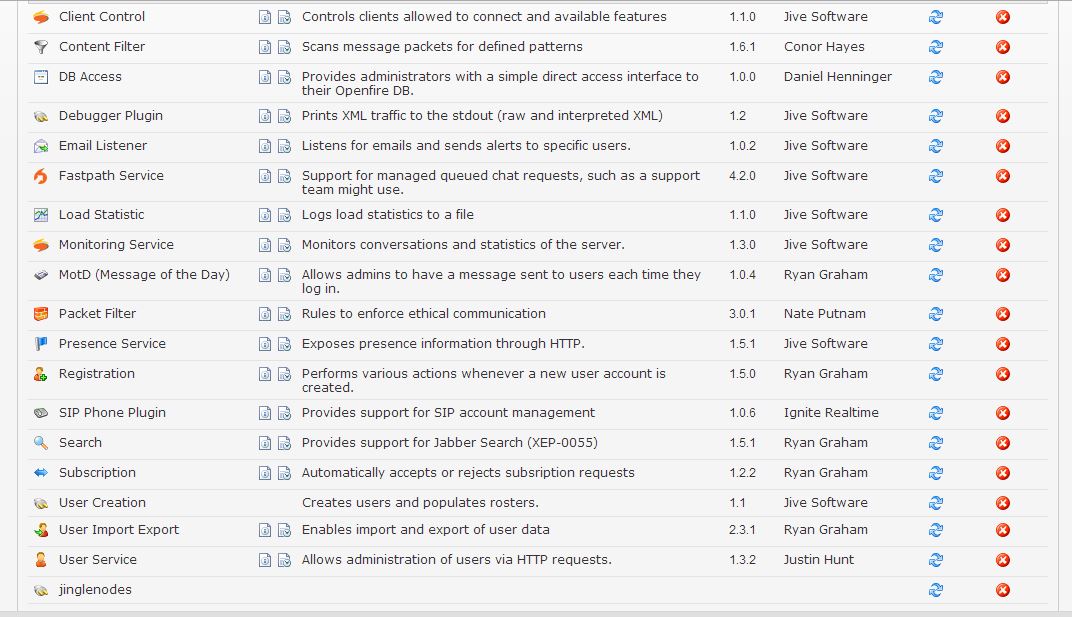The image size is (1072, 617).
Task: Delete the DB Access plugin
Action: point(1003,77)
